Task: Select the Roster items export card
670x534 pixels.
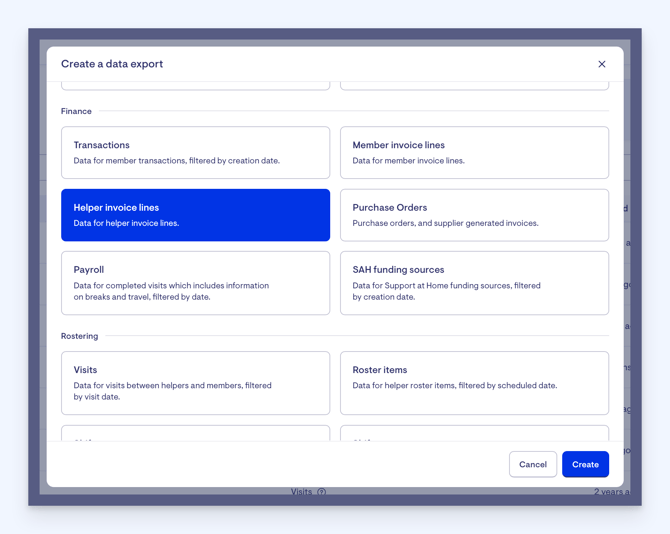Action: point(474,383)
